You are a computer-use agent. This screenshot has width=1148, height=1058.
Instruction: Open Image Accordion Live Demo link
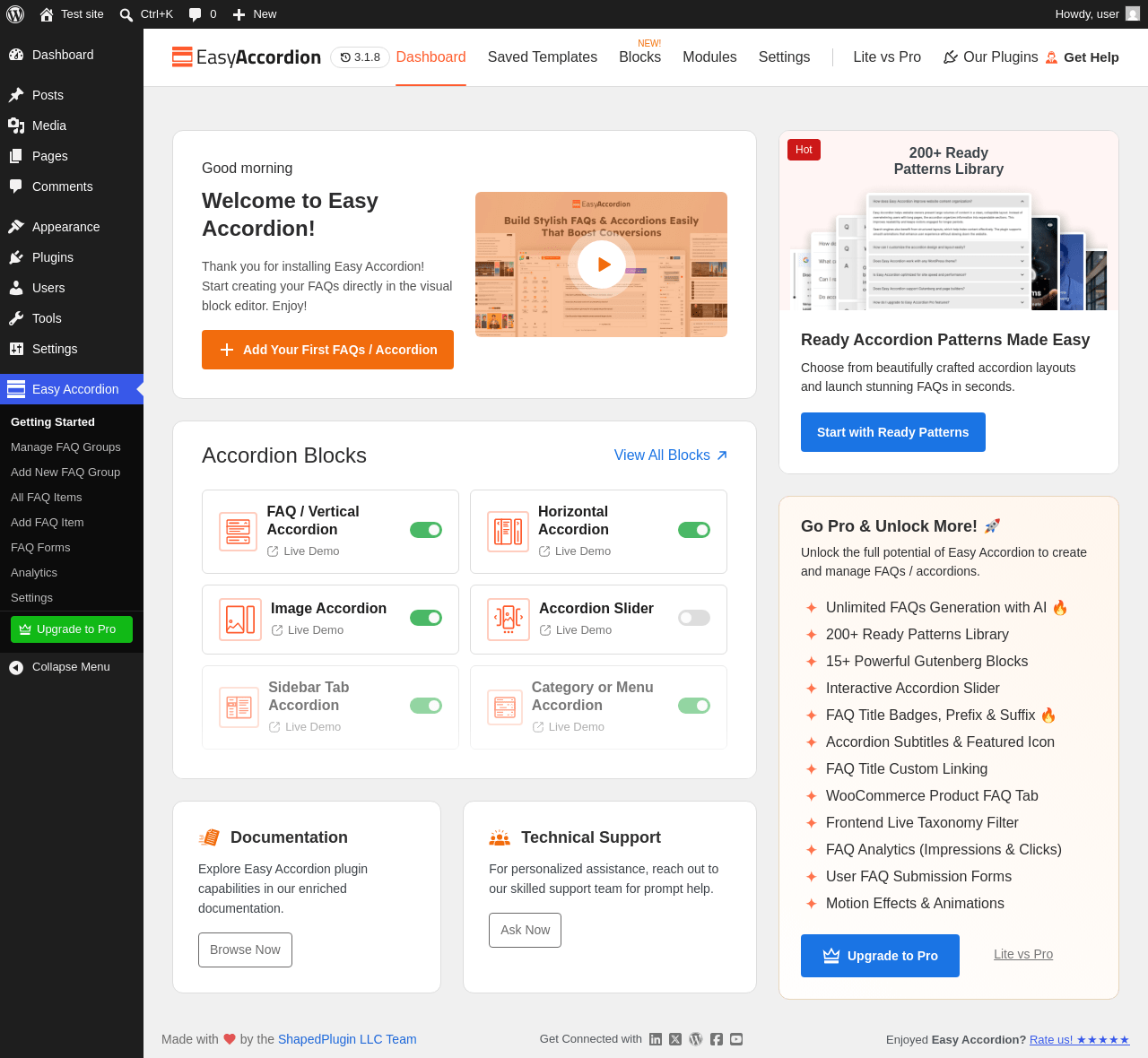click(x=308, y=630)
